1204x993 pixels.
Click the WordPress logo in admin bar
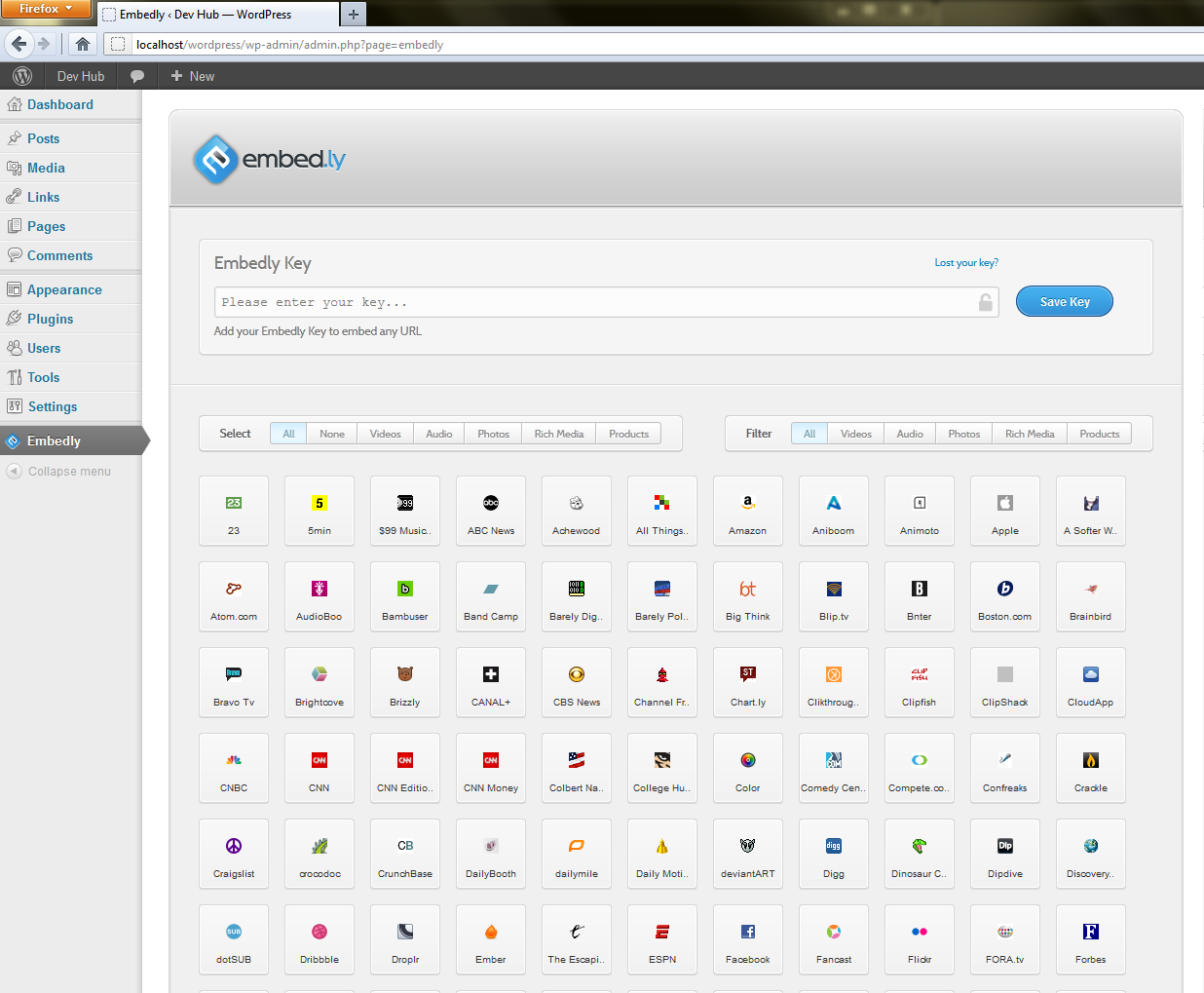pyautogui.click(x=22, y=76)
